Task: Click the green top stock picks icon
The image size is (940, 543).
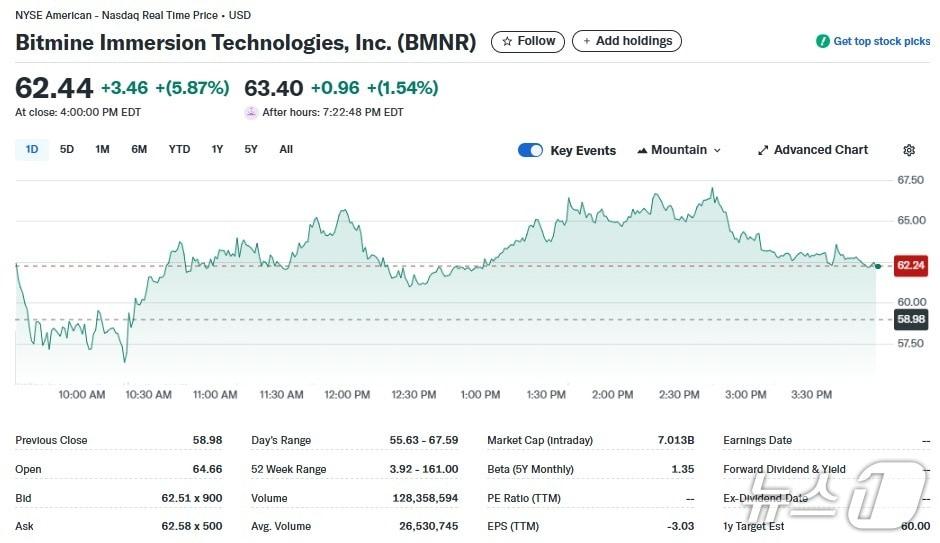Action: click(x=822, y=41)
